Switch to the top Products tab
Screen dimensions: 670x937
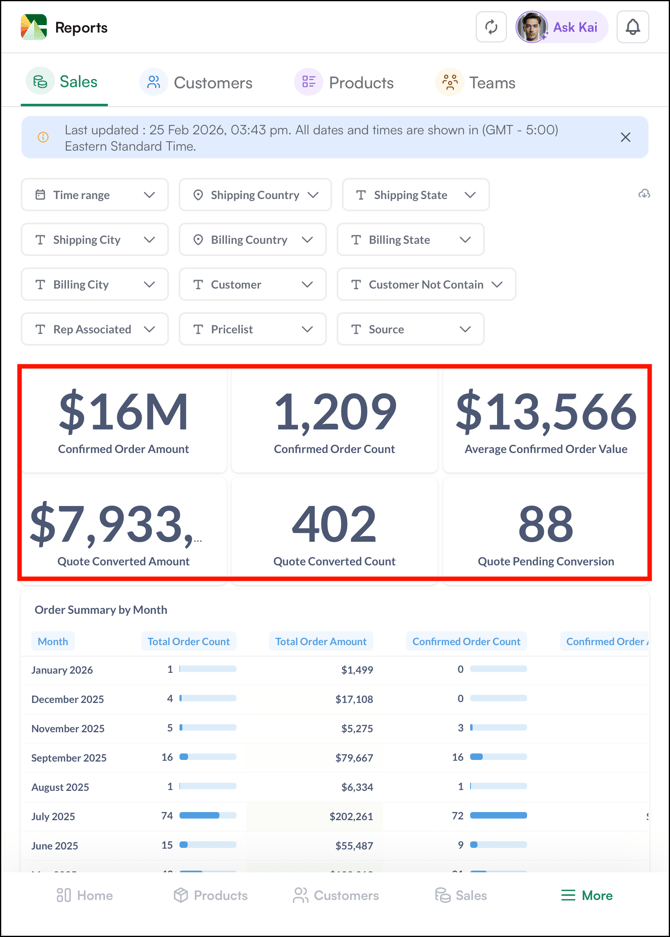click(x=344, y=83)
